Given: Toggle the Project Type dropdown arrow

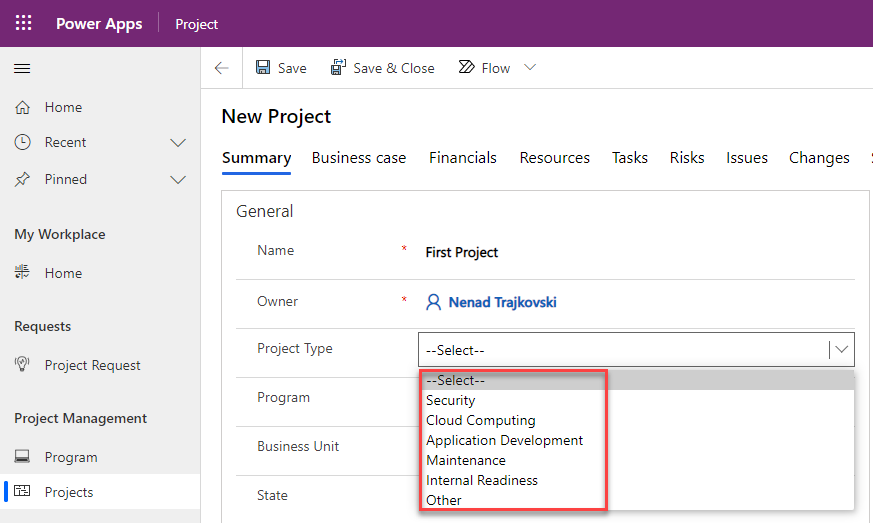Looking at the screenshot, I should click(x=842, y=350).
